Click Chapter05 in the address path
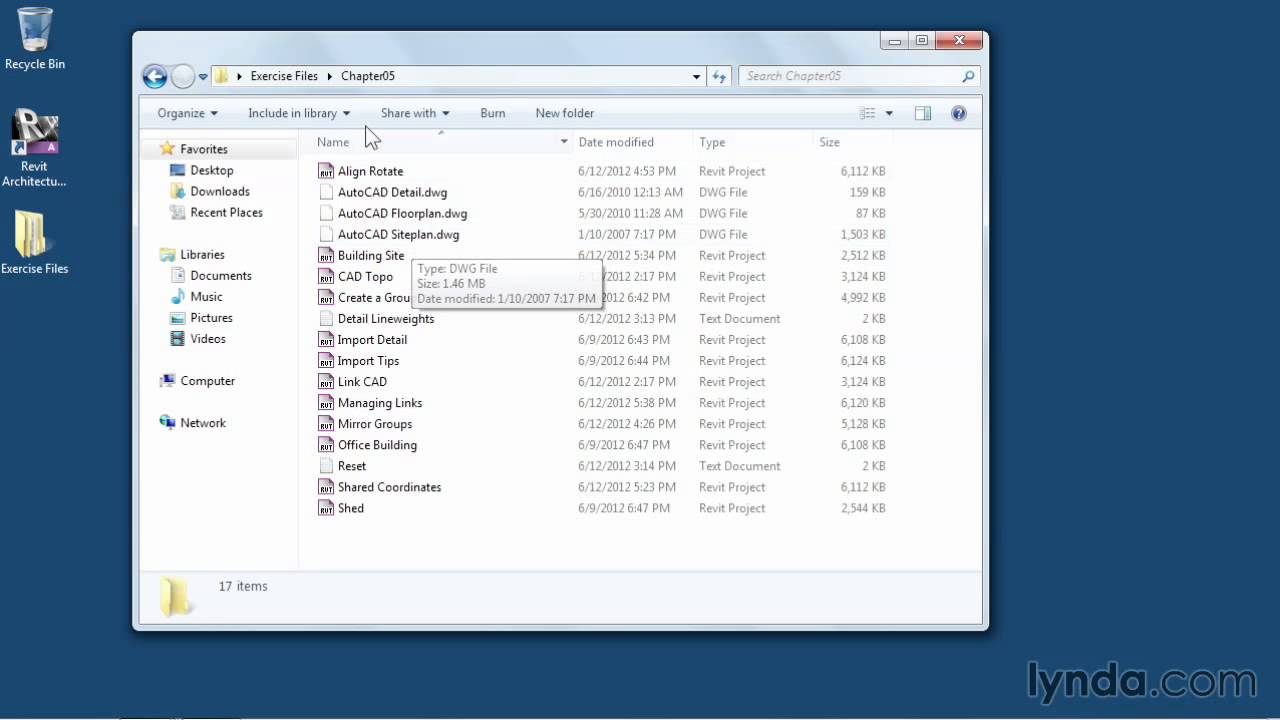Image resolution: width=1280 pixels, height=720 pixels. coord(368,76)
